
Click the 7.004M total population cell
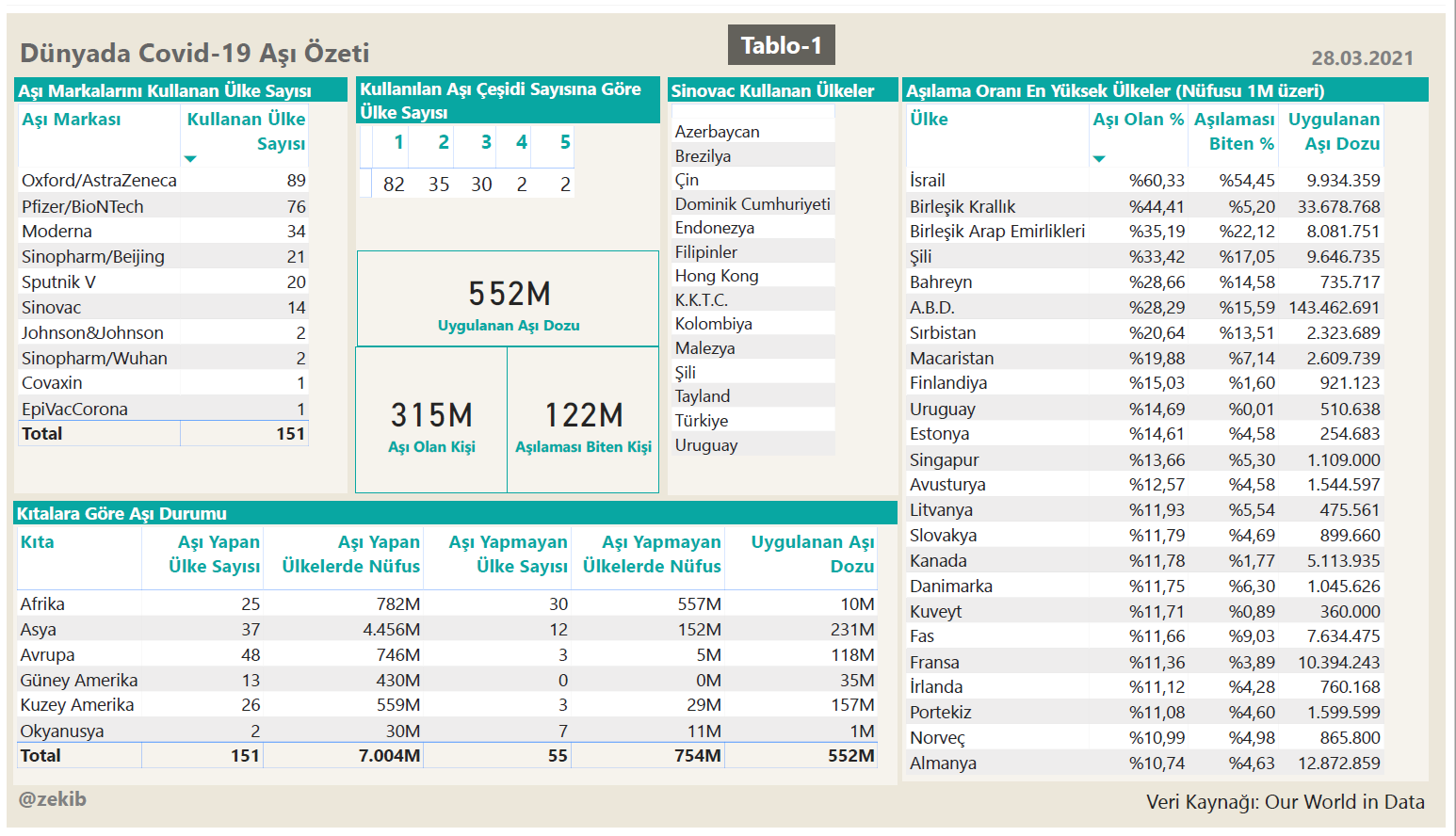[389, 756]
